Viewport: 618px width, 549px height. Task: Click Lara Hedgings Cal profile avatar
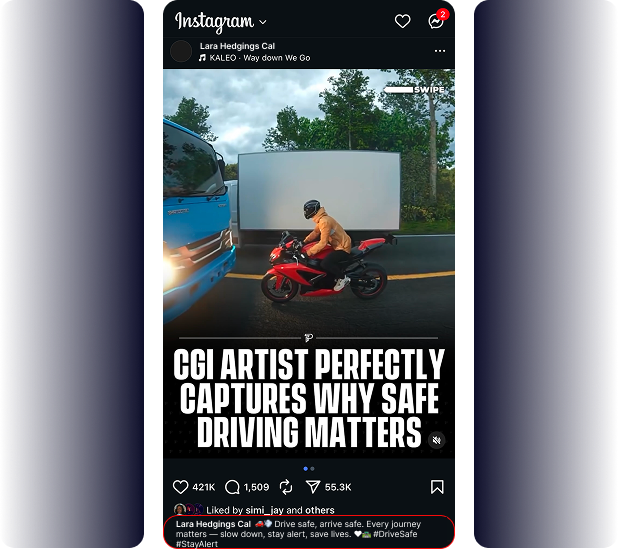(181, 51)
